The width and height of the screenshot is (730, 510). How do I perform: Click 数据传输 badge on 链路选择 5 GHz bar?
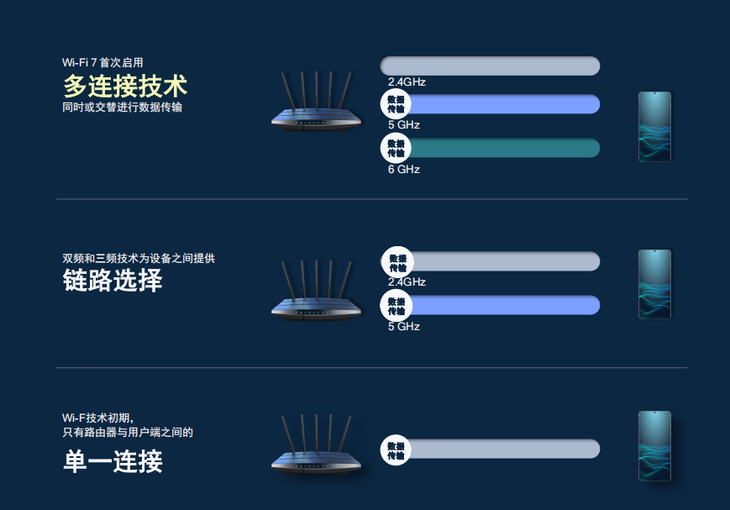point(396,305)
